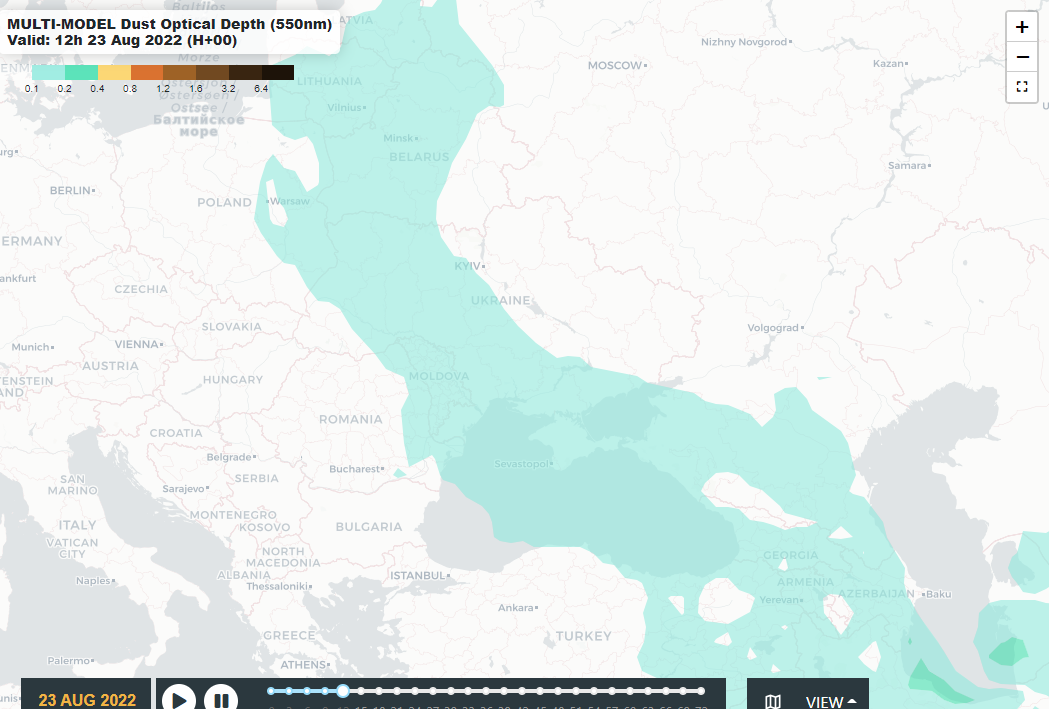Screen dimensions: 1055x709
Task: Jump to the first timeline step
Action: 272,691
